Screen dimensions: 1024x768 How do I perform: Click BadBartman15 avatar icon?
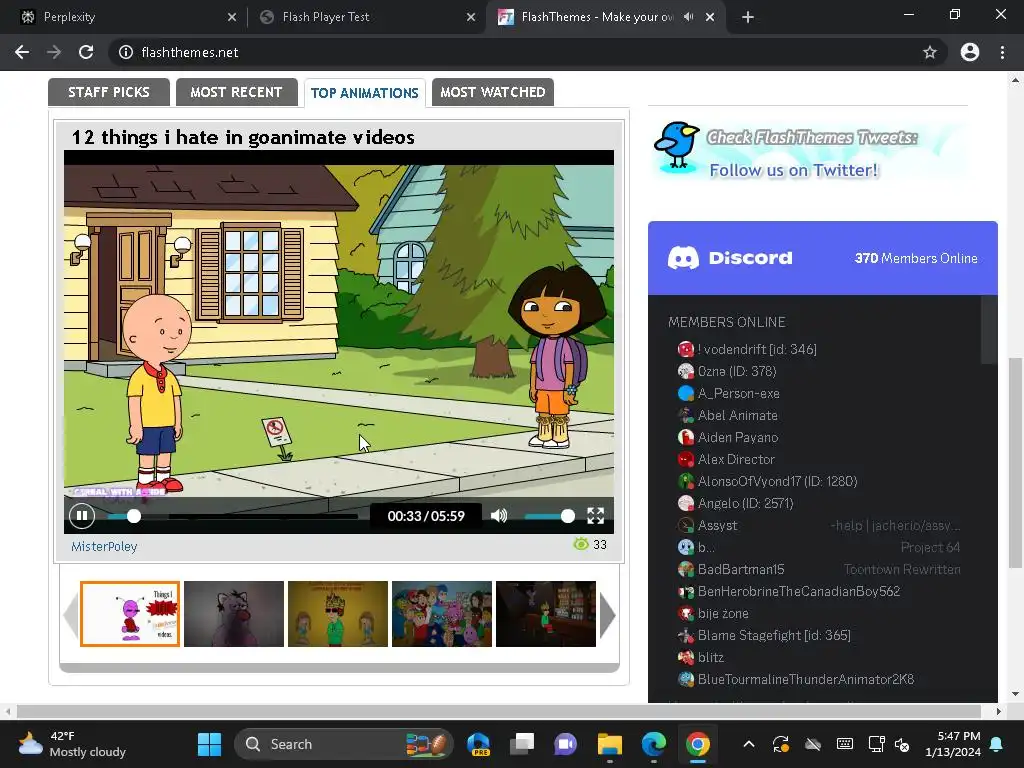[x=686, y=569]
